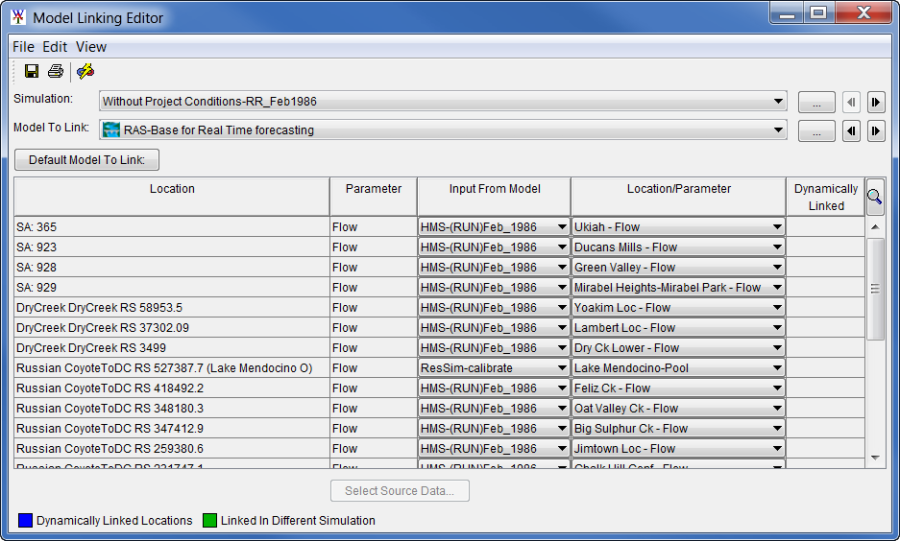Screen dimensions: 900x541
Task: Open Input From Model dropdown for SA: 365
Action: (494, 227)
